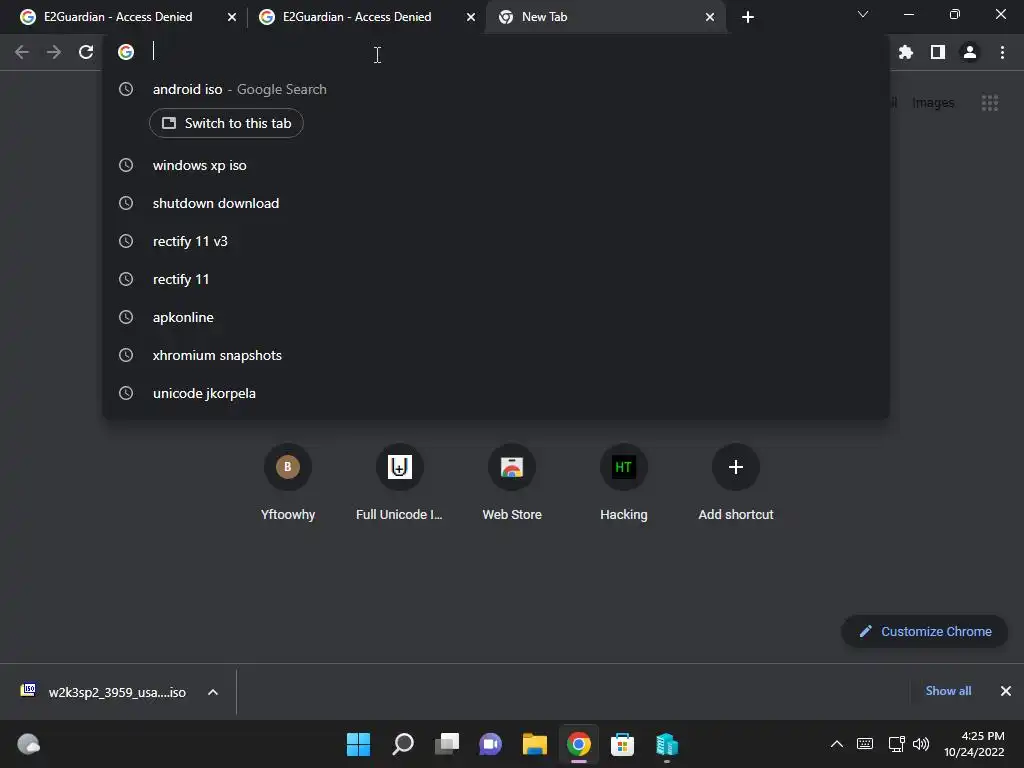Click Switch to this tab button

(226, 123)
